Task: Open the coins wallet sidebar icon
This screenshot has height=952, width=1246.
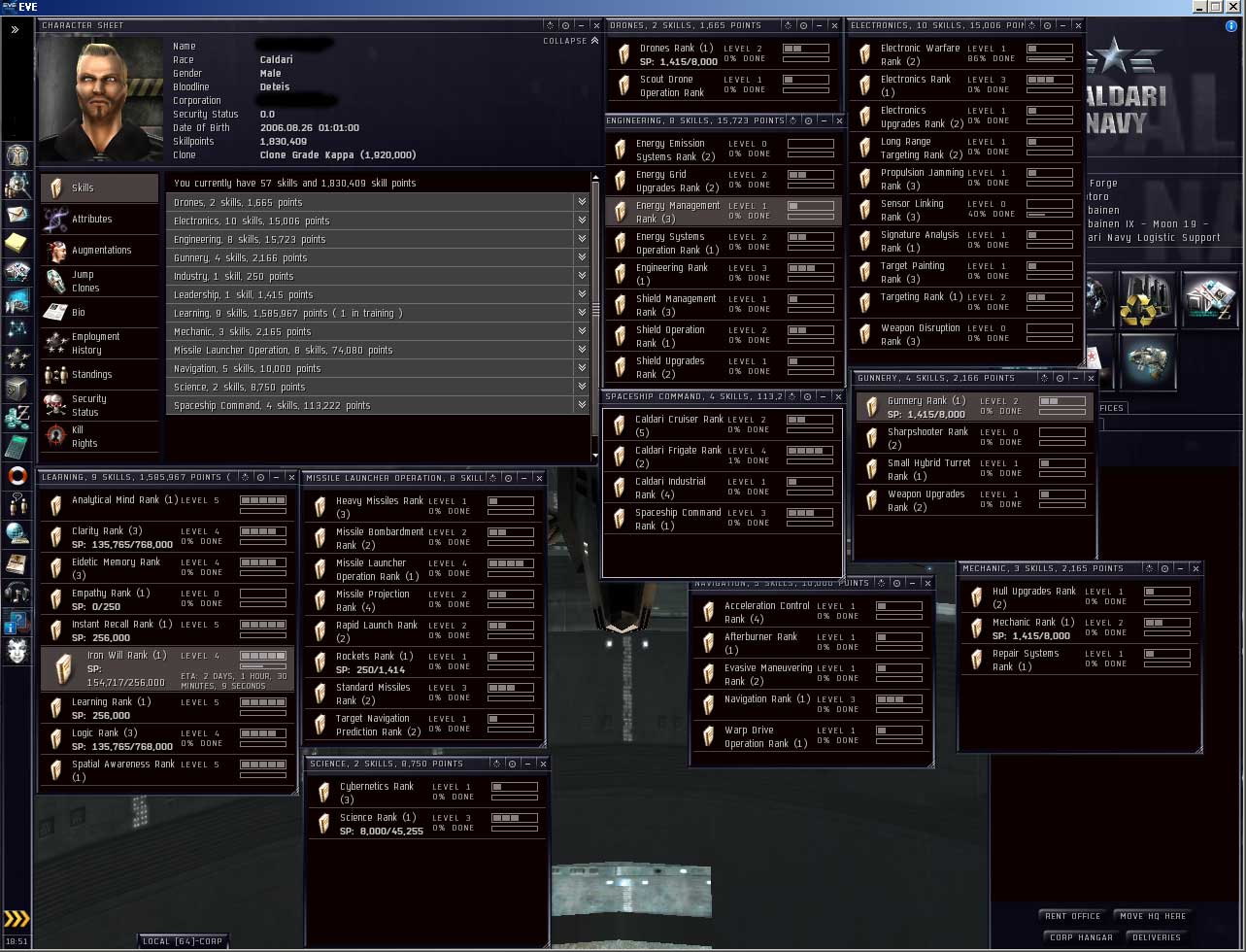Action: click(x=17, y=418)
